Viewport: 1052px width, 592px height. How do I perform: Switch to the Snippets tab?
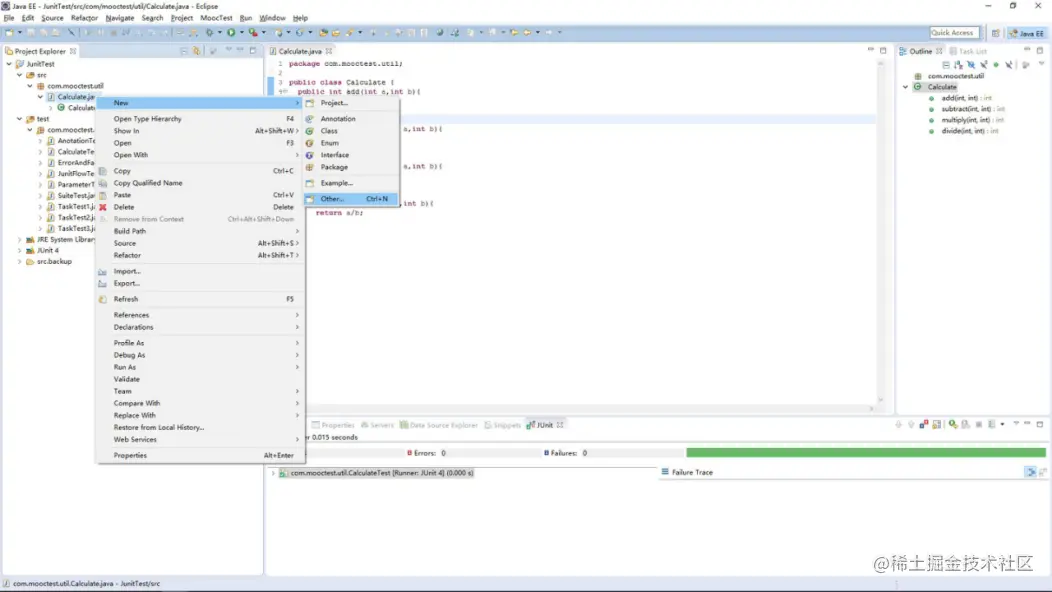click(x=503, y=425)
